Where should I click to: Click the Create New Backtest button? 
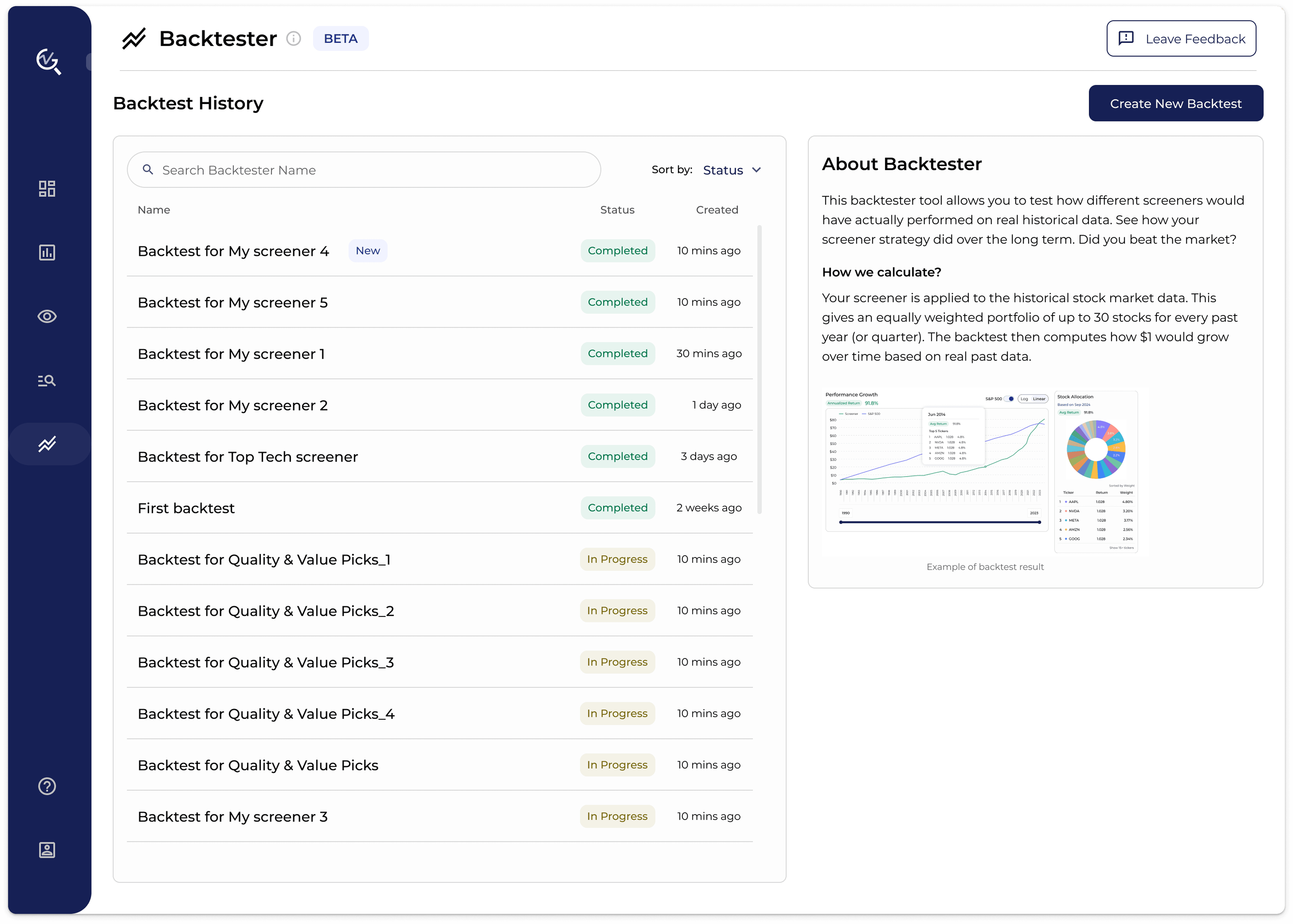(1175, 104)
